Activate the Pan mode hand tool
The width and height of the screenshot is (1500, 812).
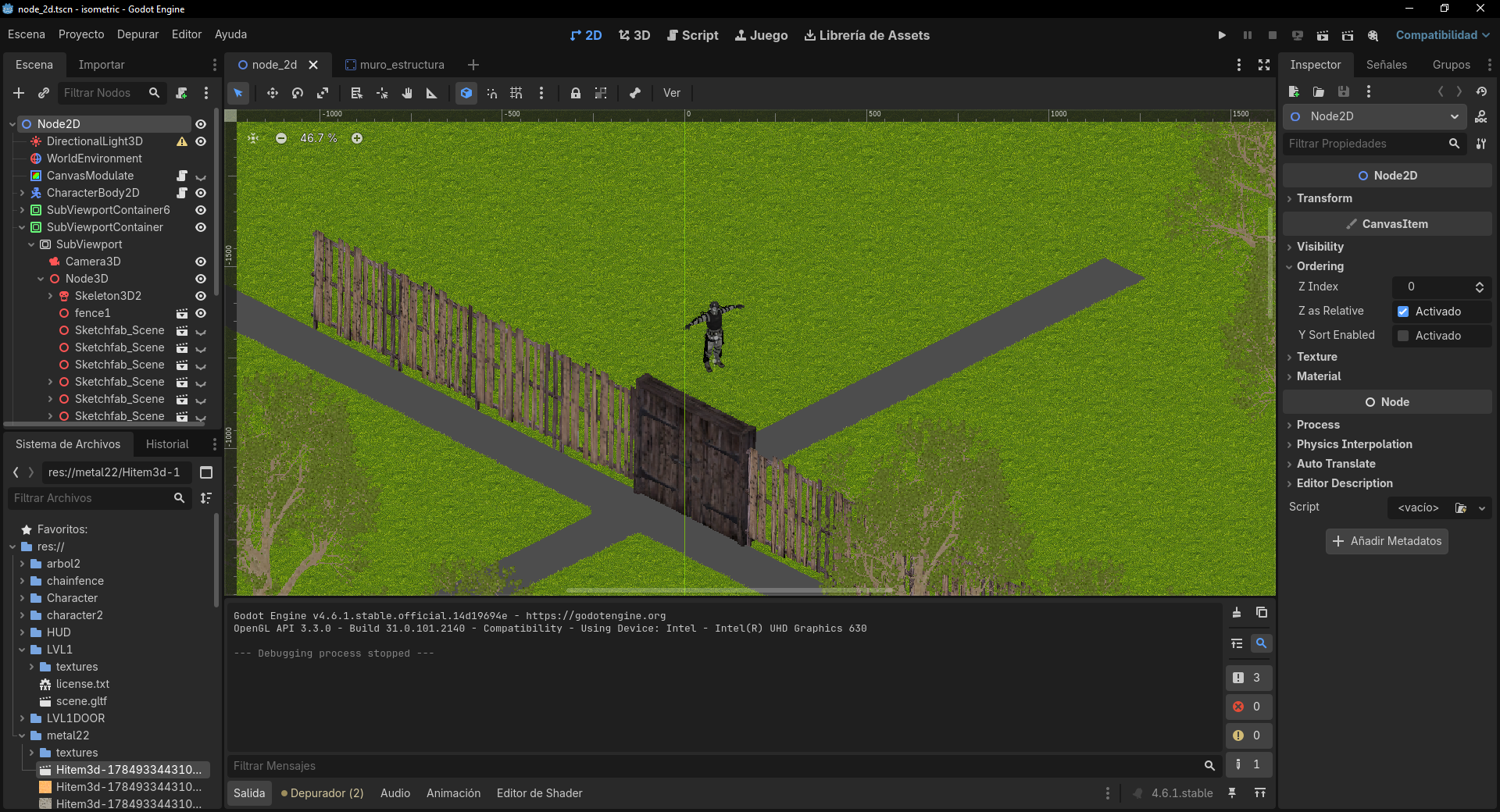point(407,93)
